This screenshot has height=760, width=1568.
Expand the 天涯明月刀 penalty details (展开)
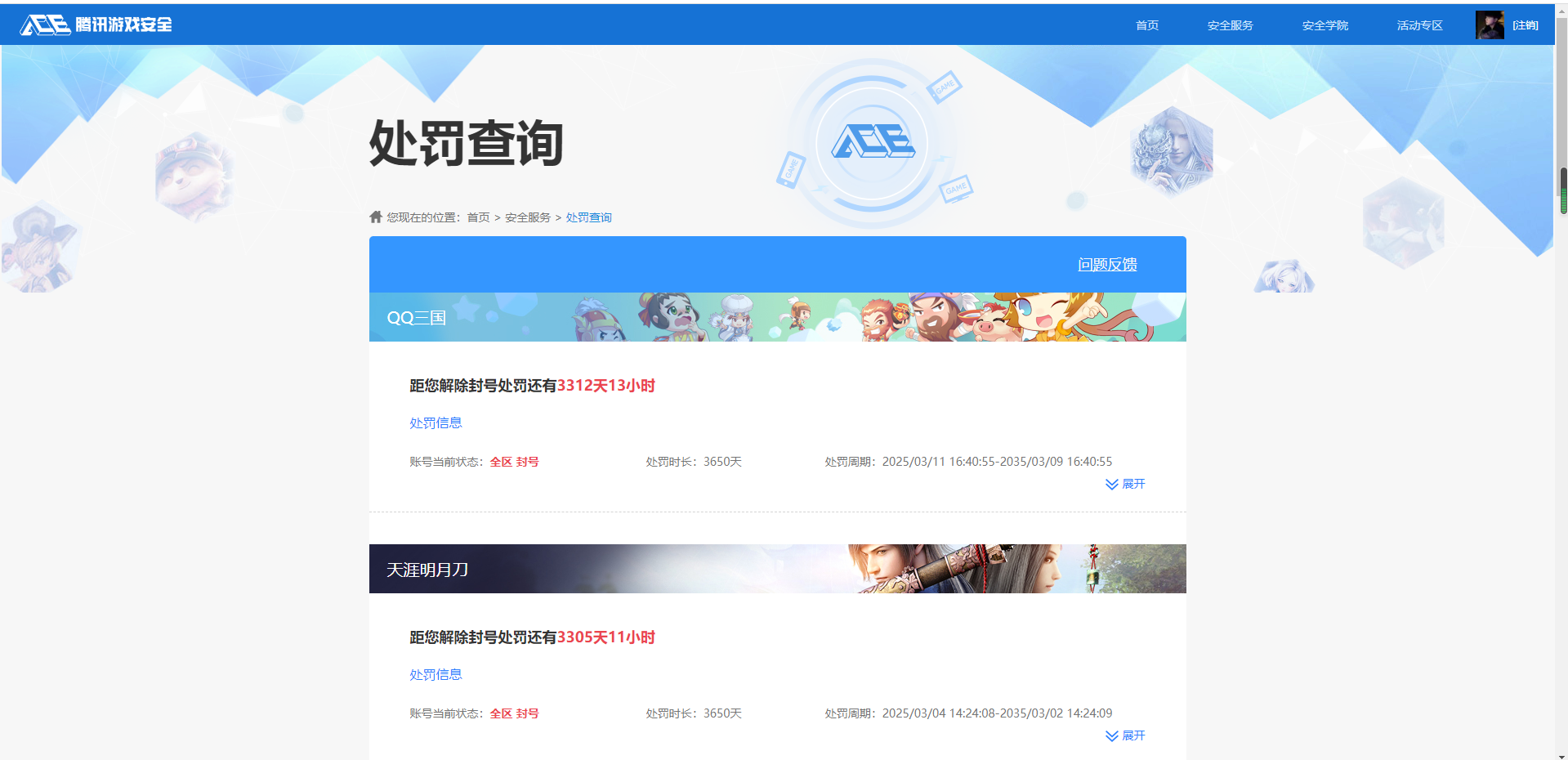click(1125, 735)
